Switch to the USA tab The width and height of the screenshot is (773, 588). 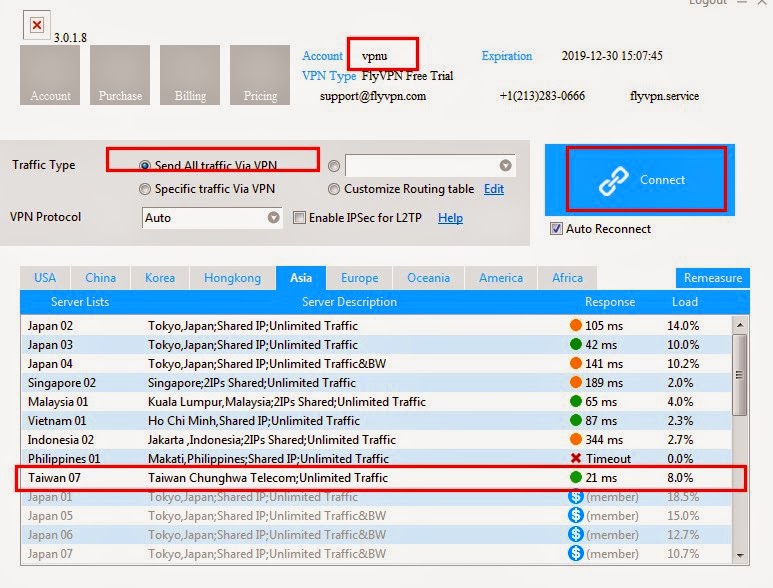point(45,278)
